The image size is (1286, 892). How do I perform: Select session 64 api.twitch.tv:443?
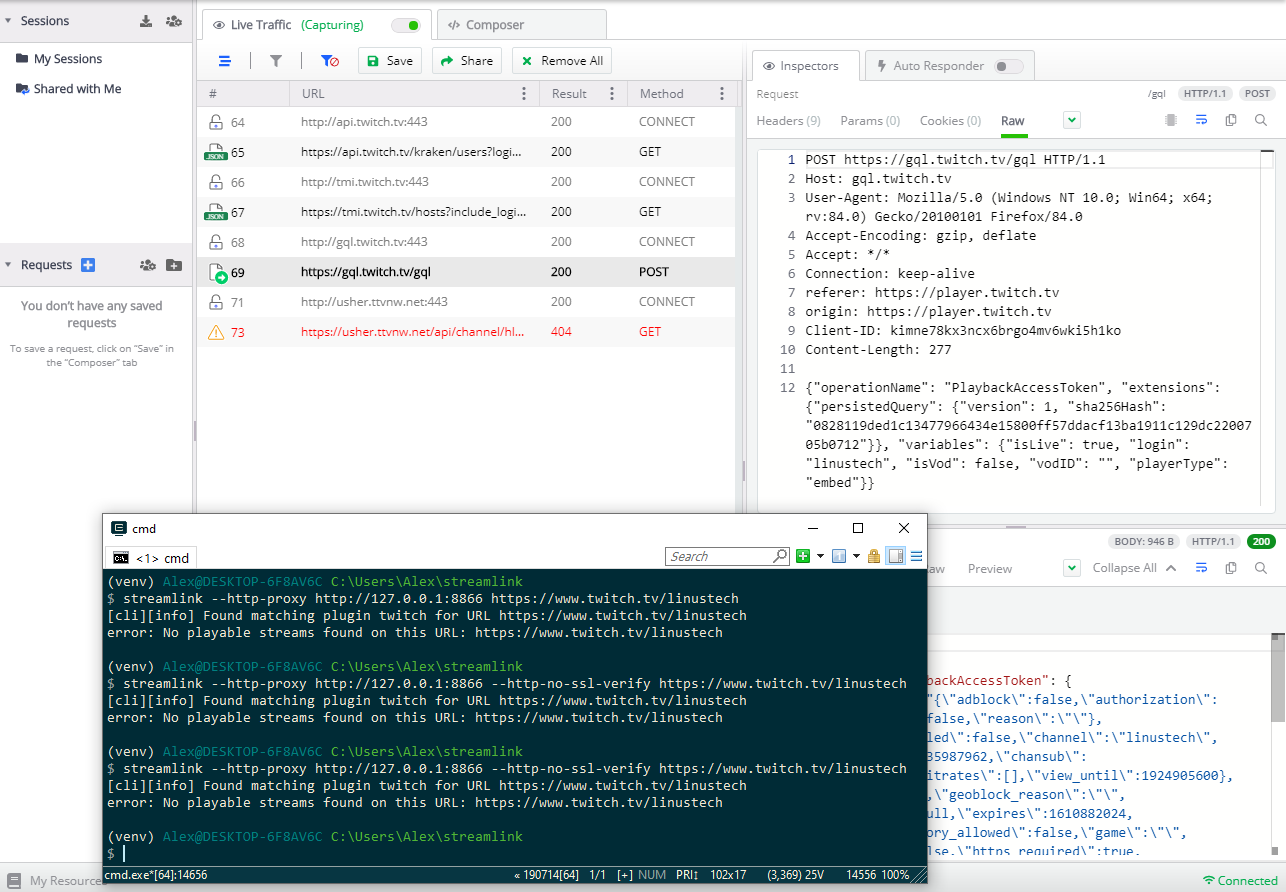[466, 122]
